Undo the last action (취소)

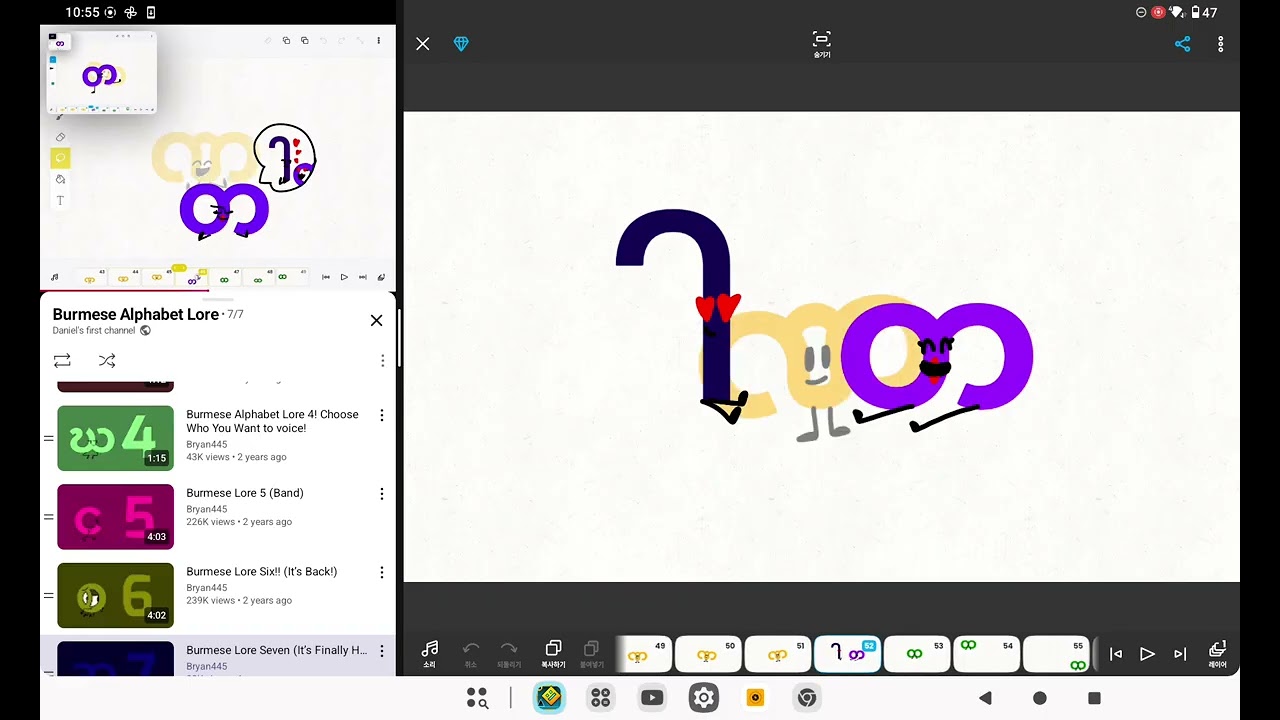coord(471,654)
